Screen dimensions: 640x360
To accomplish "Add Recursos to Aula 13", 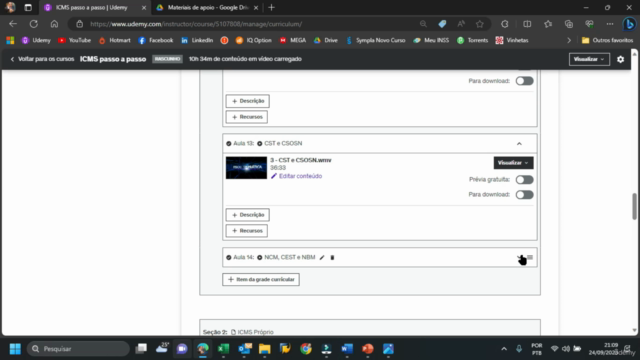I will coord(247,231).
